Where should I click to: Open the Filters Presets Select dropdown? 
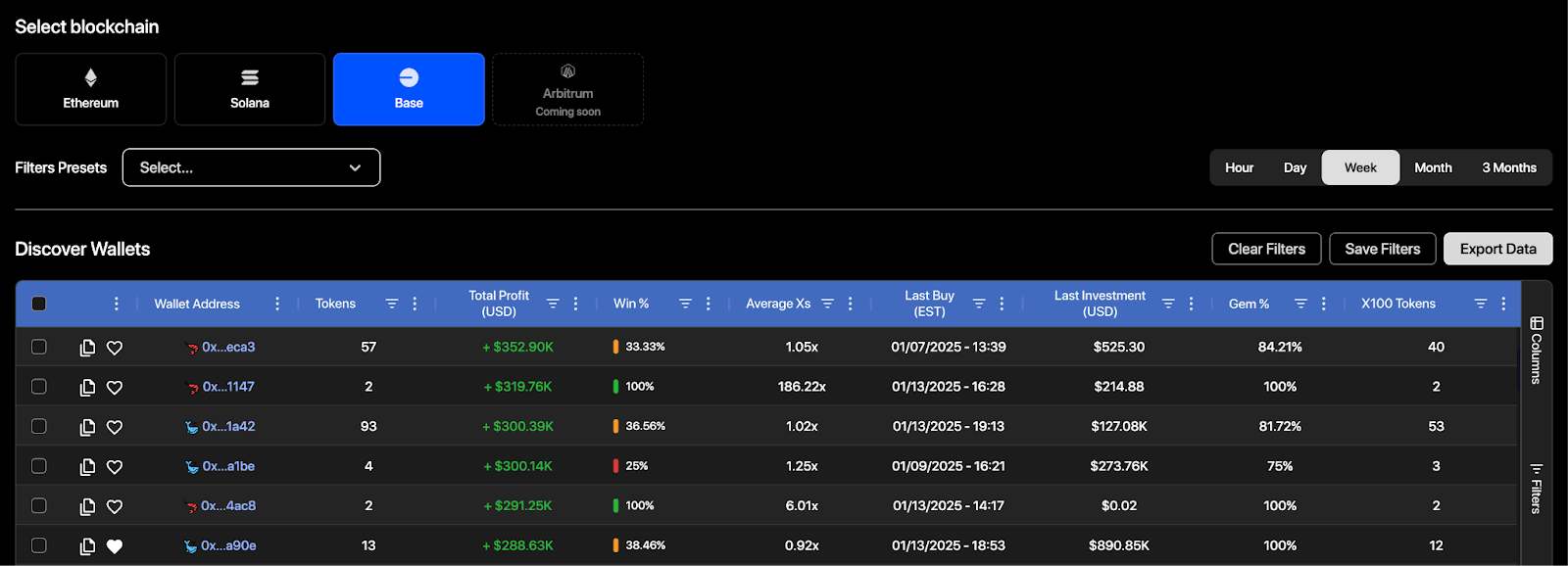(x=251, y=167)
